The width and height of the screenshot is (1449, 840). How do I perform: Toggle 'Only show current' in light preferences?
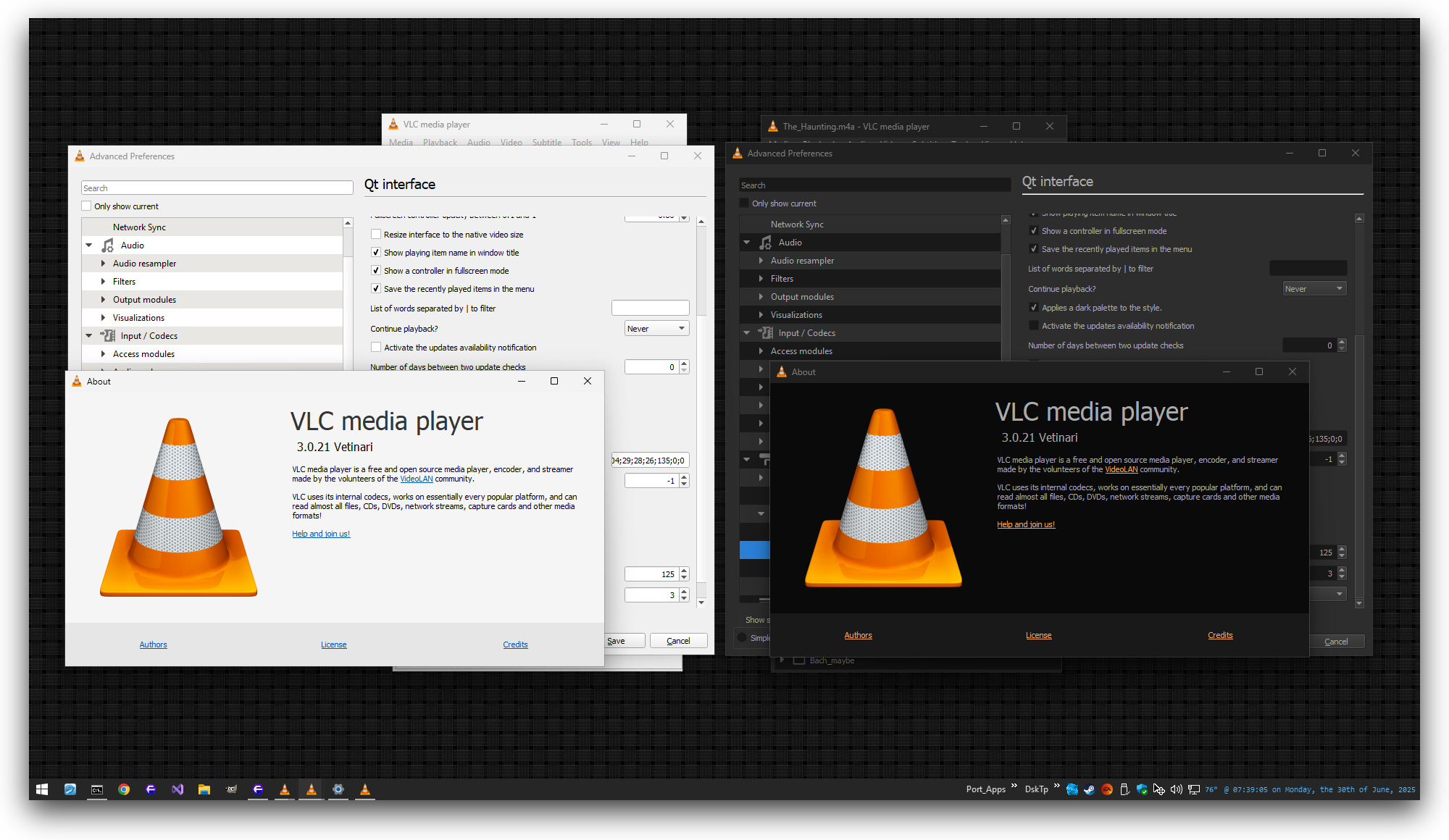[x=87, y=206]
